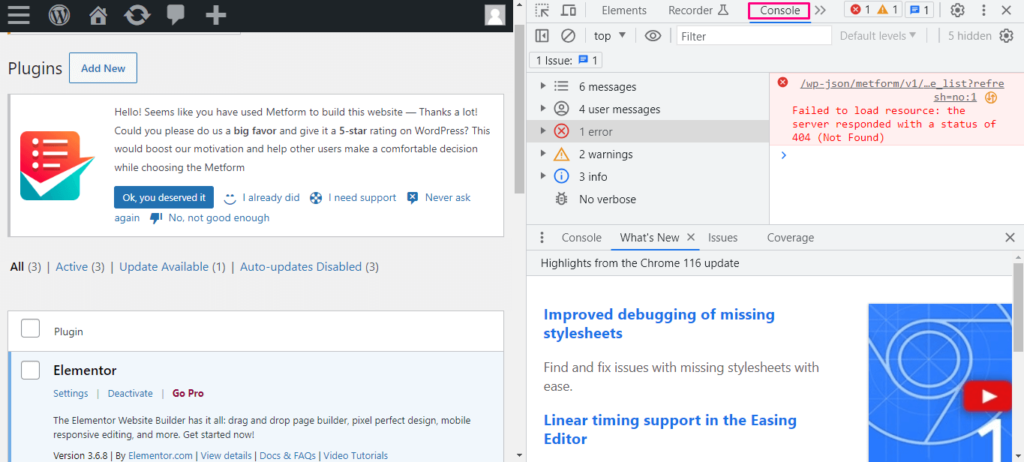Open console settings gear beside 5 hidden
Image resolution: width=1024 pixels, height=462 pixels.
pyautogui.click(x=1006, y=36)
